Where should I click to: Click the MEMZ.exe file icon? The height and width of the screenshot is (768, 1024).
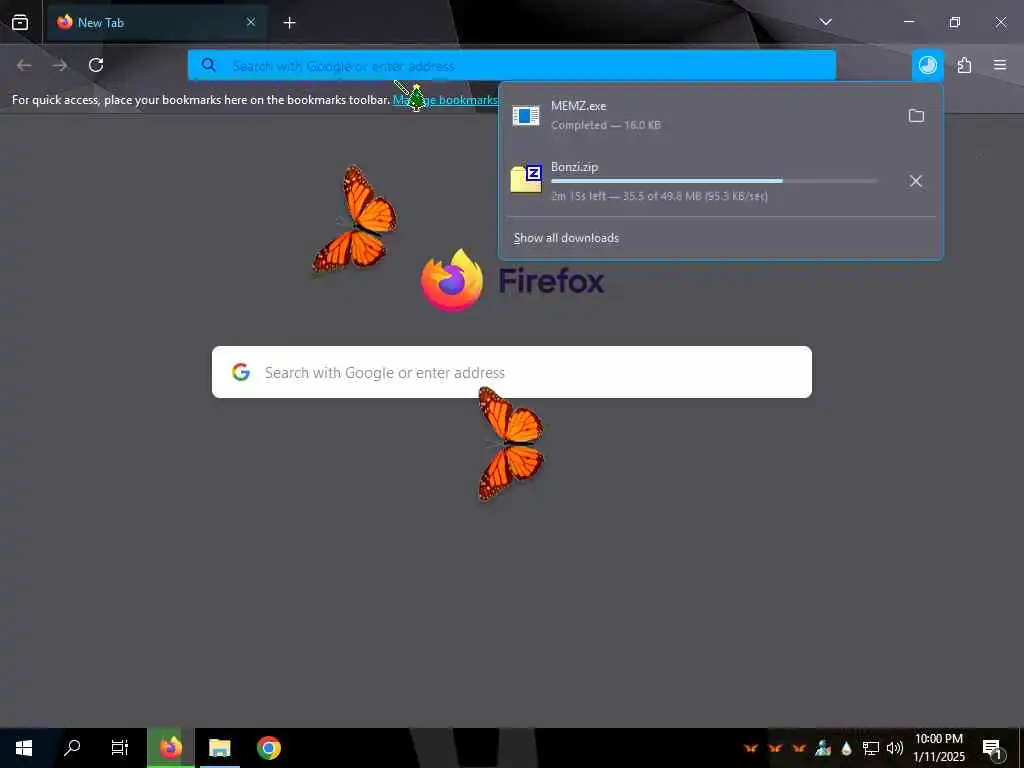[526, 116]
